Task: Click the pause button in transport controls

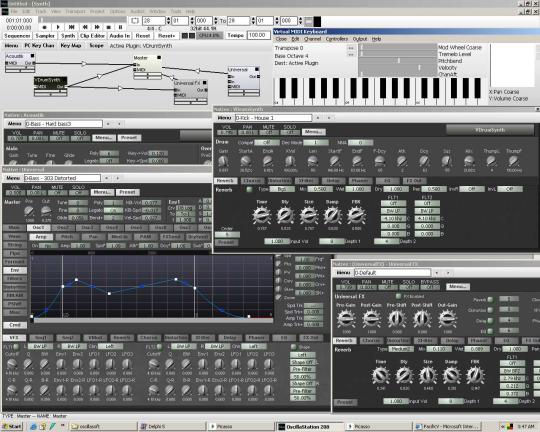Action: tap(120, 27)
